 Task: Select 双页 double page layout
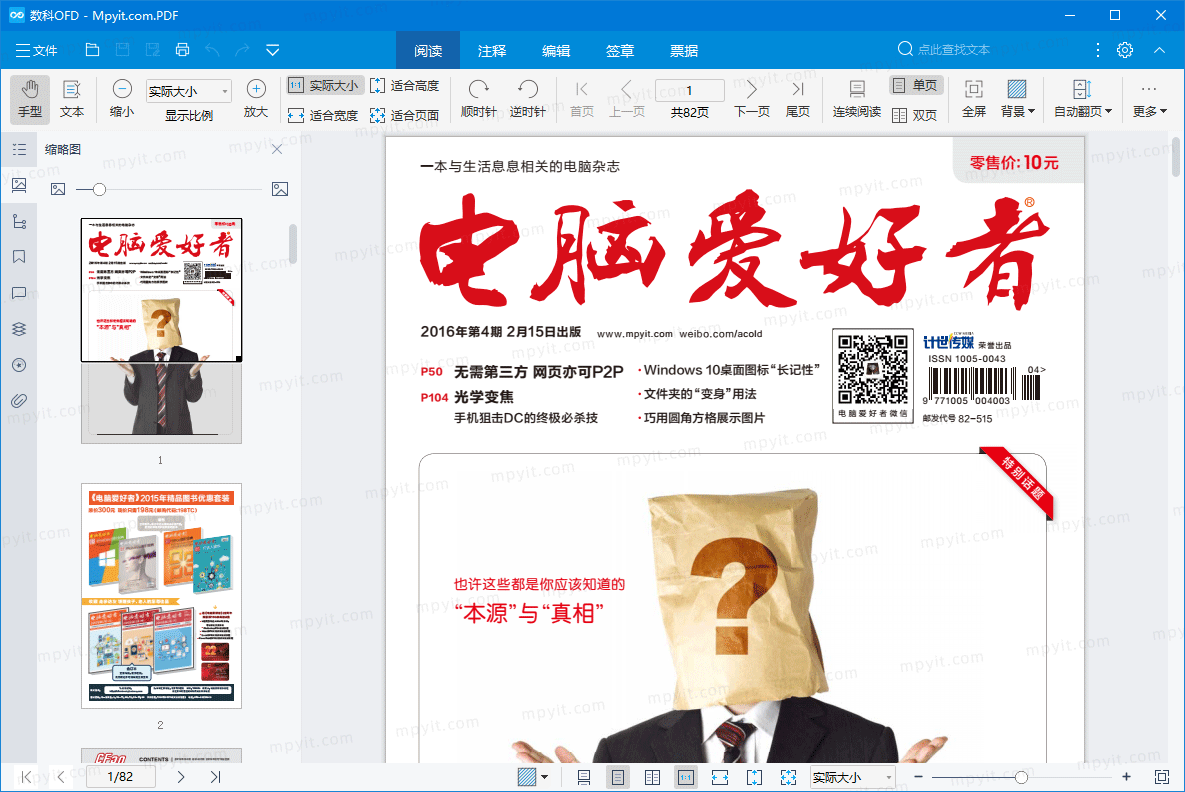pyautogui.click(x=915, y=115)
